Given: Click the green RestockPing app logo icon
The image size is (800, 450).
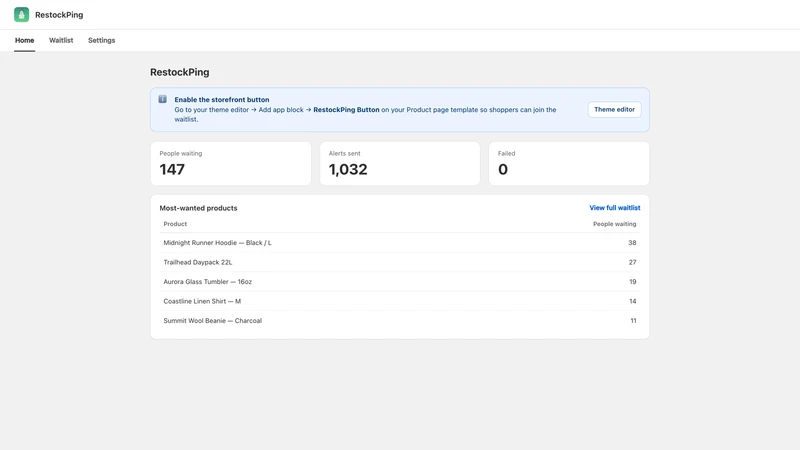Looking at the screenshot, I should (x=21, y=15).
